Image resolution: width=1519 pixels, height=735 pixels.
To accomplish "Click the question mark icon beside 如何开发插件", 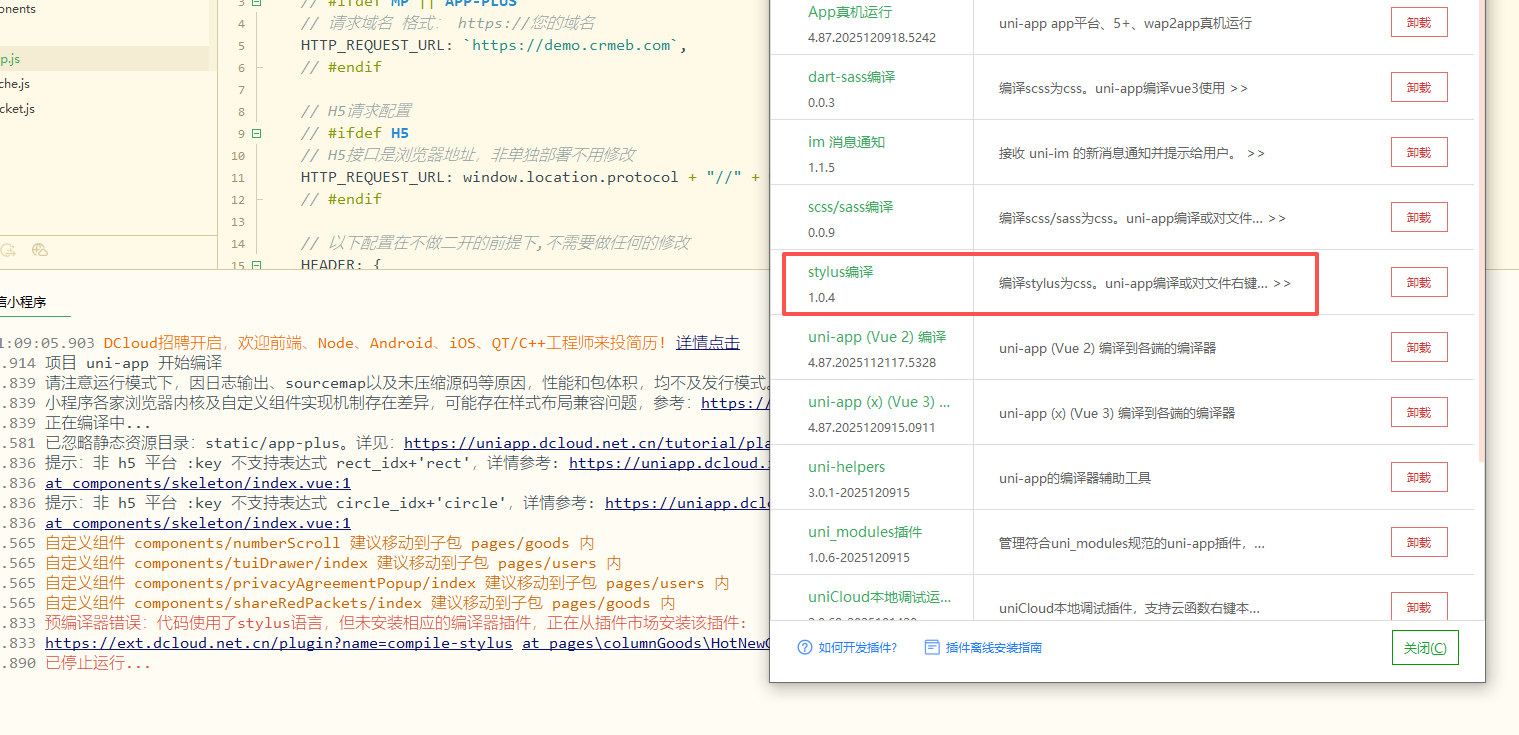I will coord(804,647).
